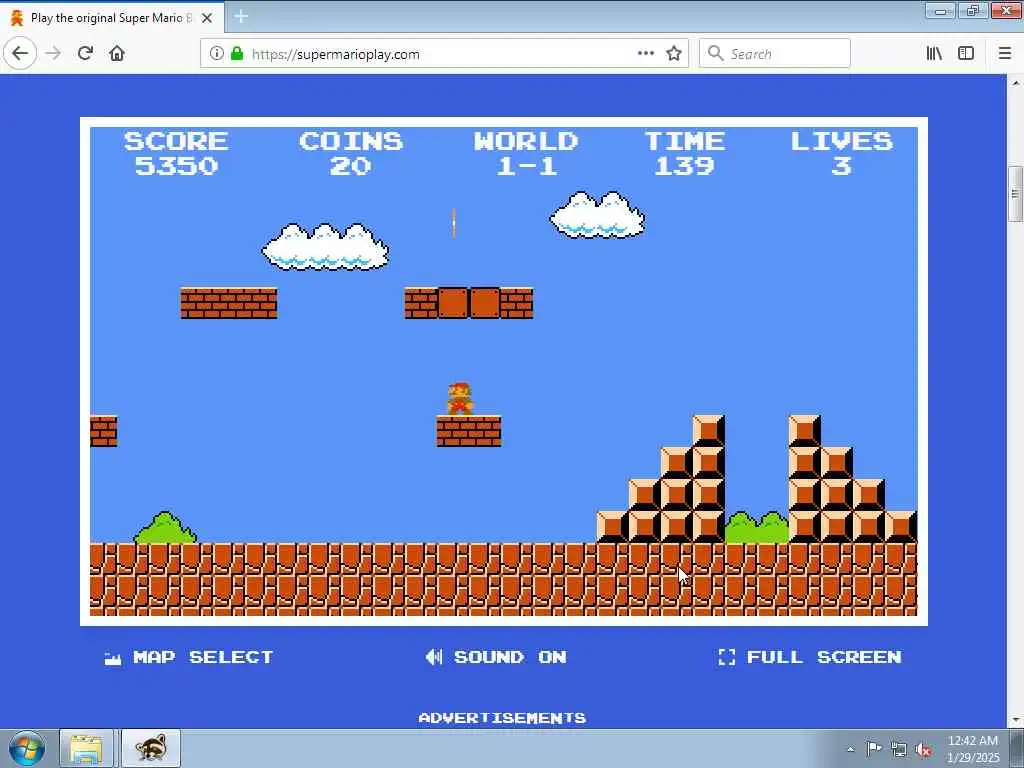Toggle SOUND ON setting
This screenshot has width=1024, height=768.
click(x=496, y=657)
